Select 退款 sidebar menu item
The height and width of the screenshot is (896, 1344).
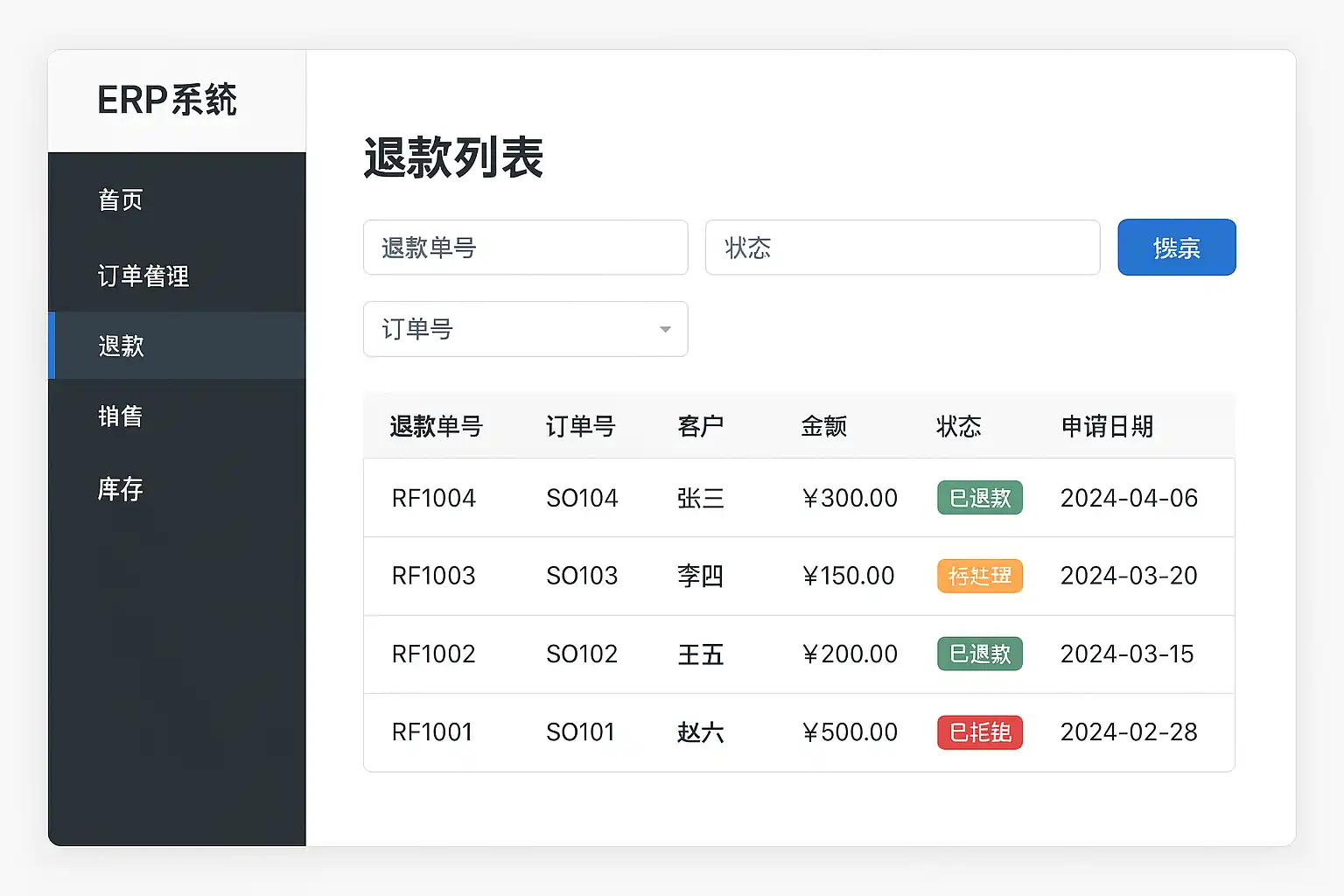coord(122,346)
